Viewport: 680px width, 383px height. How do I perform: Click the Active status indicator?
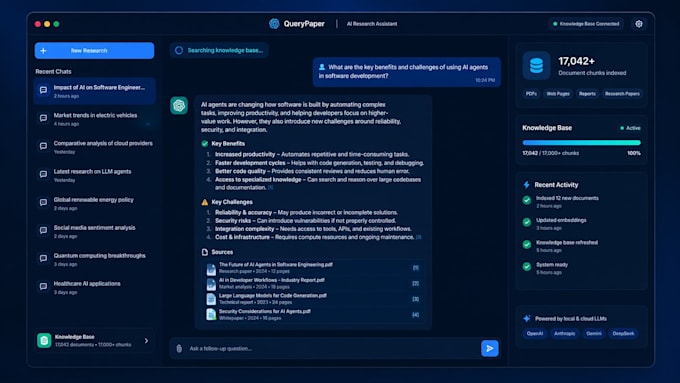(x=630, y=128)
